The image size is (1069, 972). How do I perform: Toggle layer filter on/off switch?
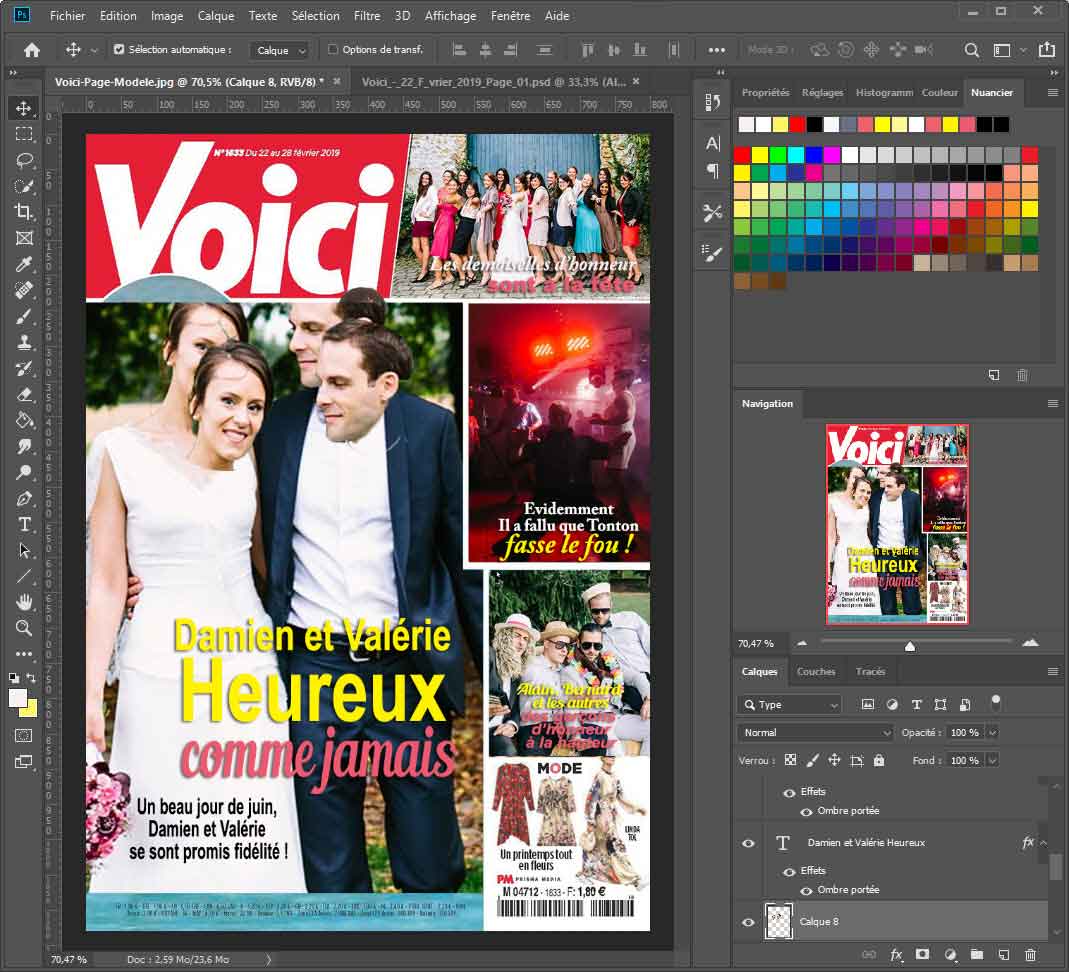pos(995,701)
